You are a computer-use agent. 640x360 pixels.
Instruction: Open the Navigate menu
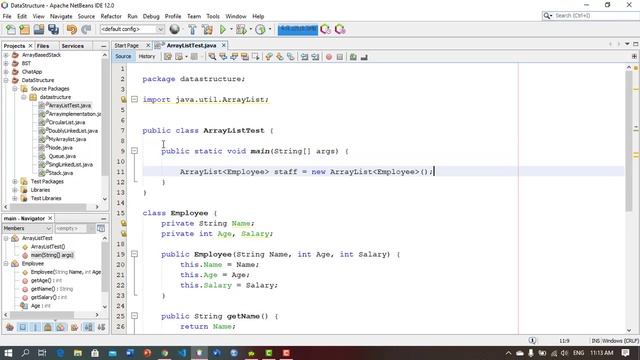pyautogui.click(x=61, y=16)
